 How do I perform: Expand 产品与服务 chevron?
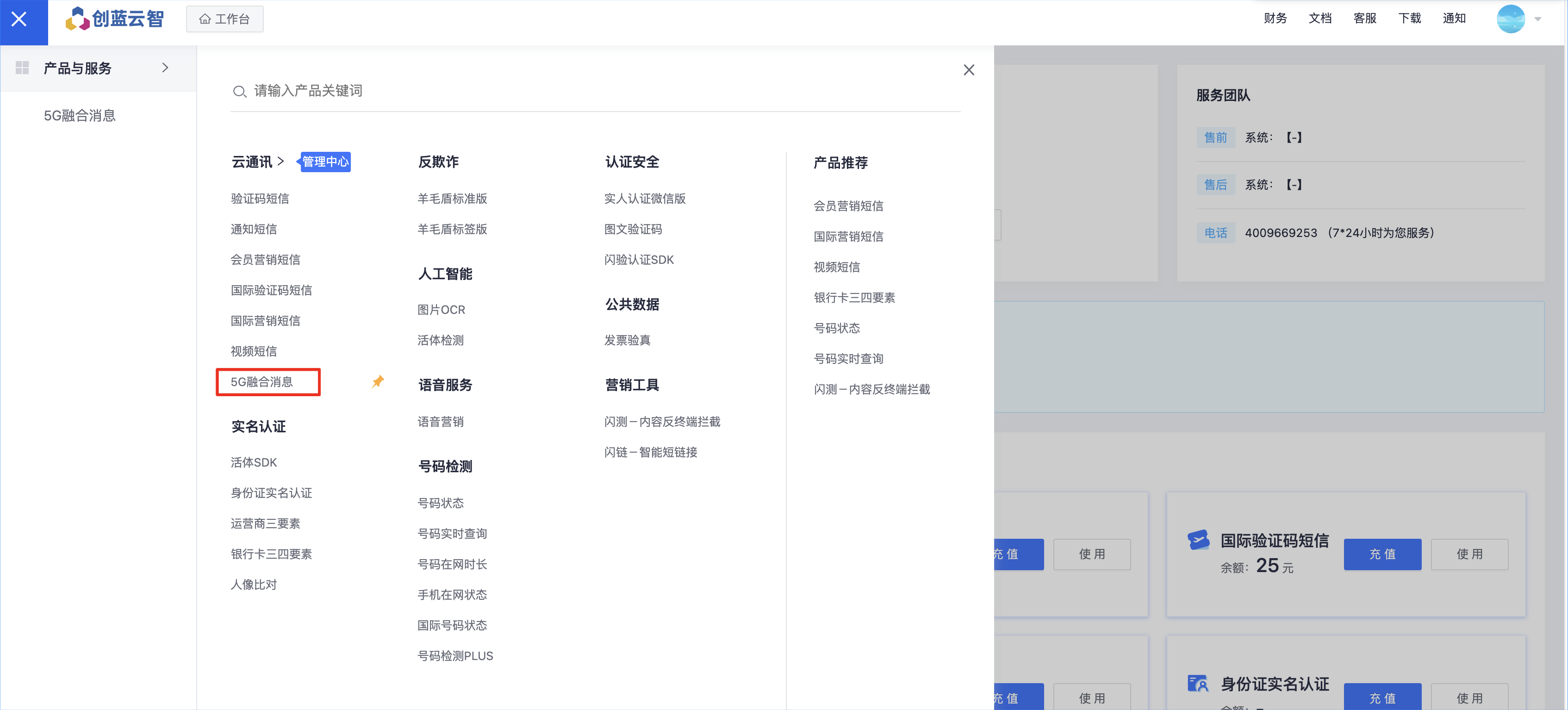pyautogui.click(x=165, y=68)
